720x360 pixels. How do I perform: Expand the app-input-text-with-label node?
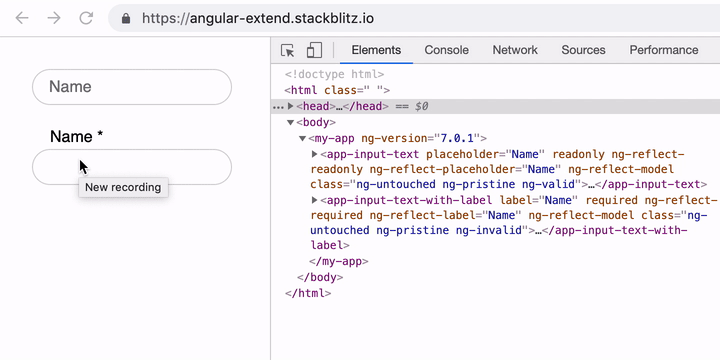[315, 200]
